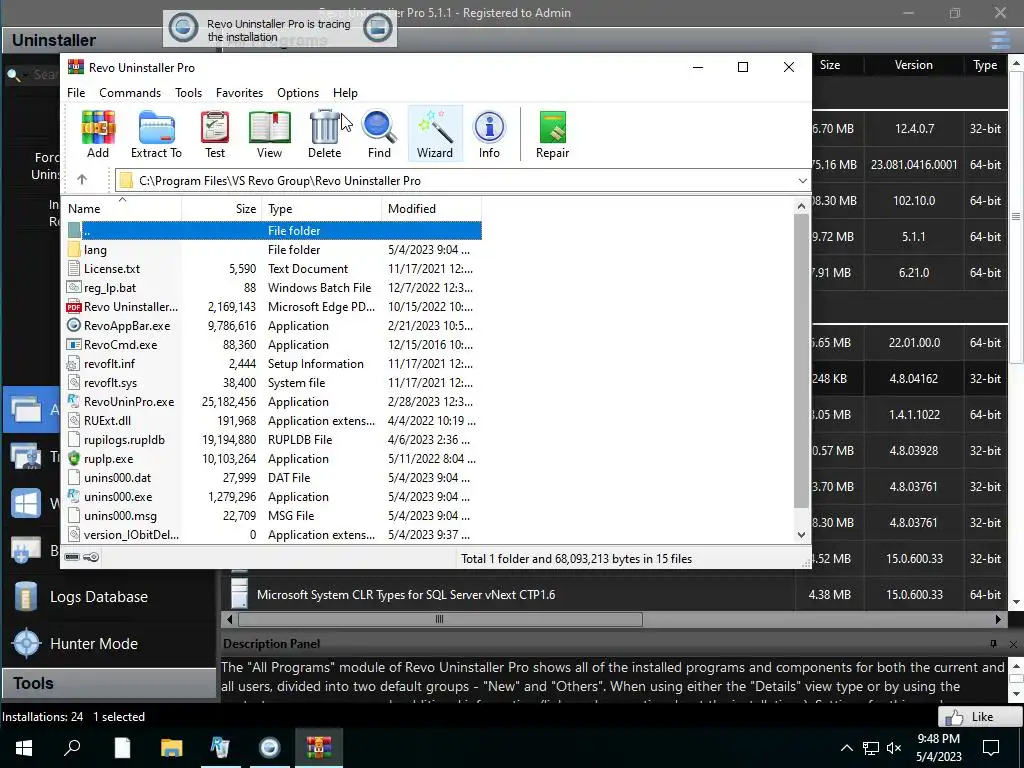Open File Explorer from taskbar
This screenshot has height=768, width=1024.
click(x=171, y=748)
